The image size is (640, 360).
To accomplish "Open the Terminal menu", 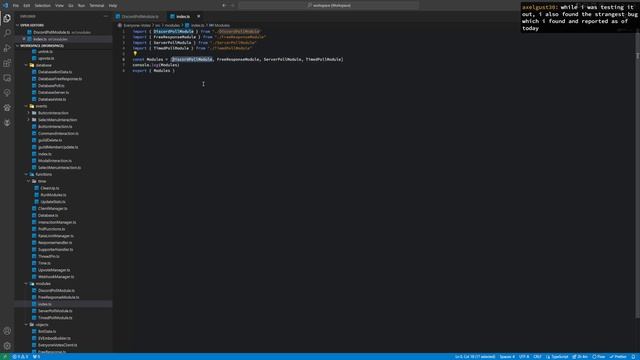I will click(x=97, y=6).
